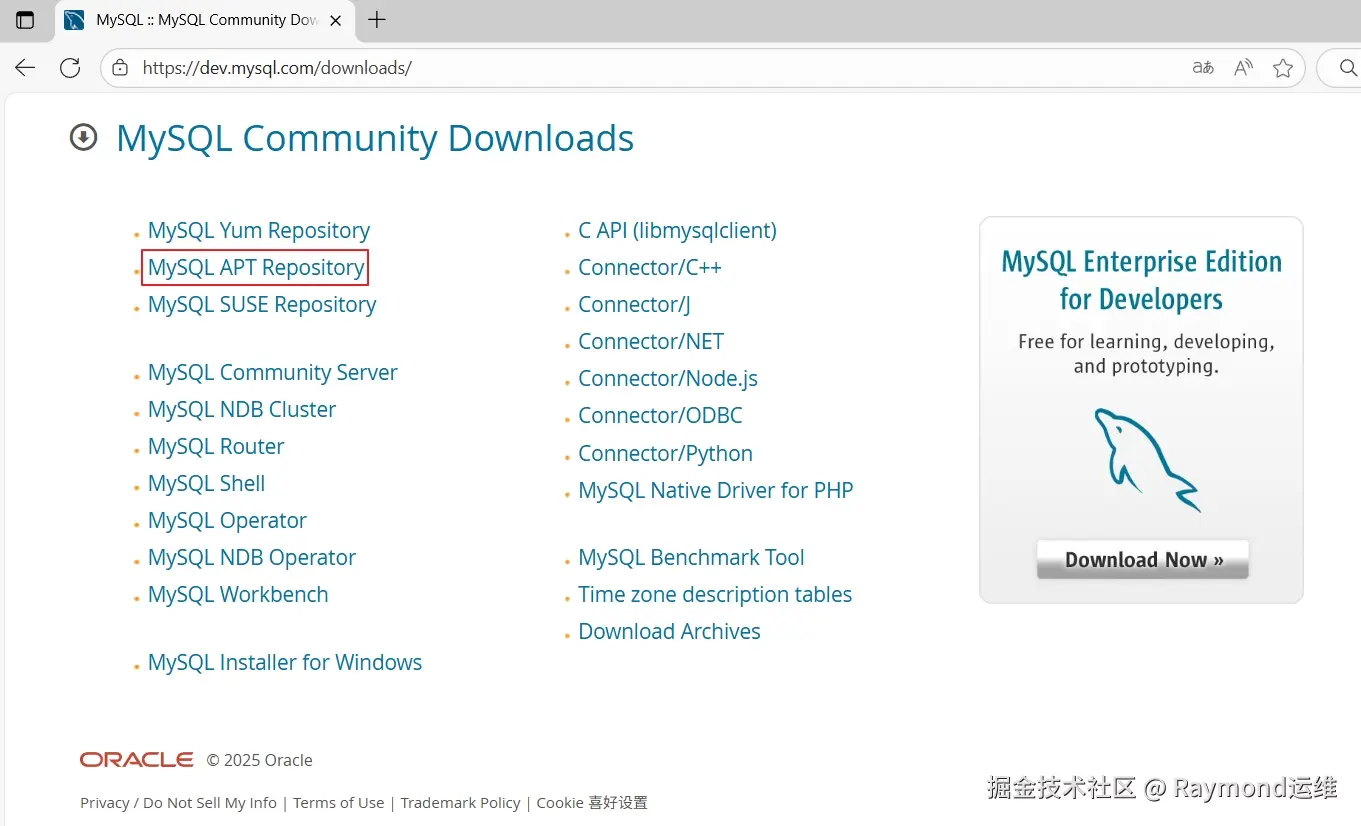
Task: Click the MySQL Community Downloads page heading
Action: pyautogui.click(x=375, y=138)
